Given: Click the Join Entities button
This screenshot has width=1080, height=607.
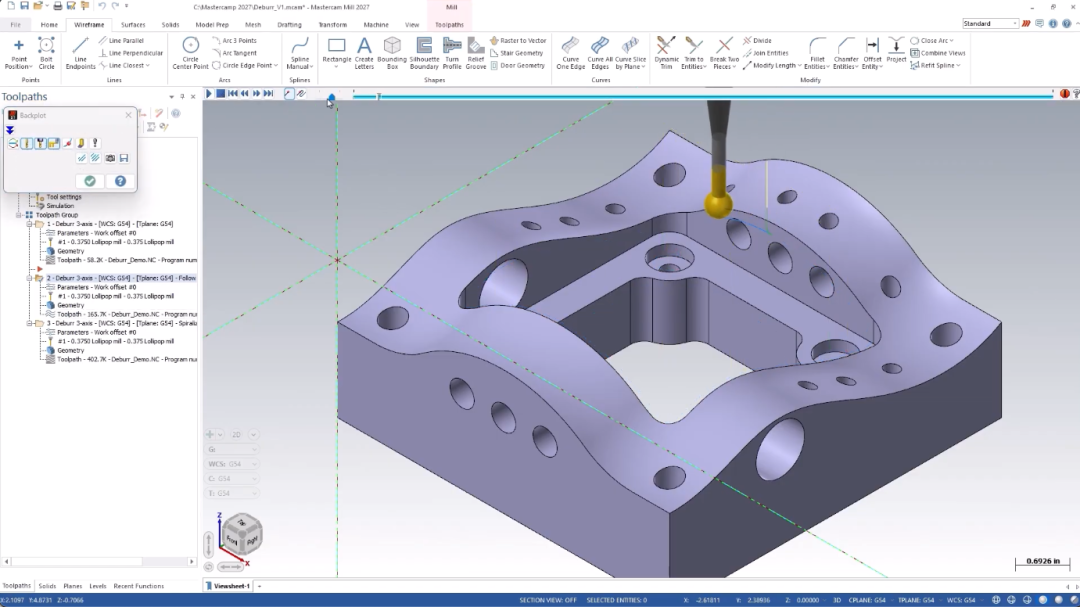Looking at the screenshot, I should click(x=765, y=53).
